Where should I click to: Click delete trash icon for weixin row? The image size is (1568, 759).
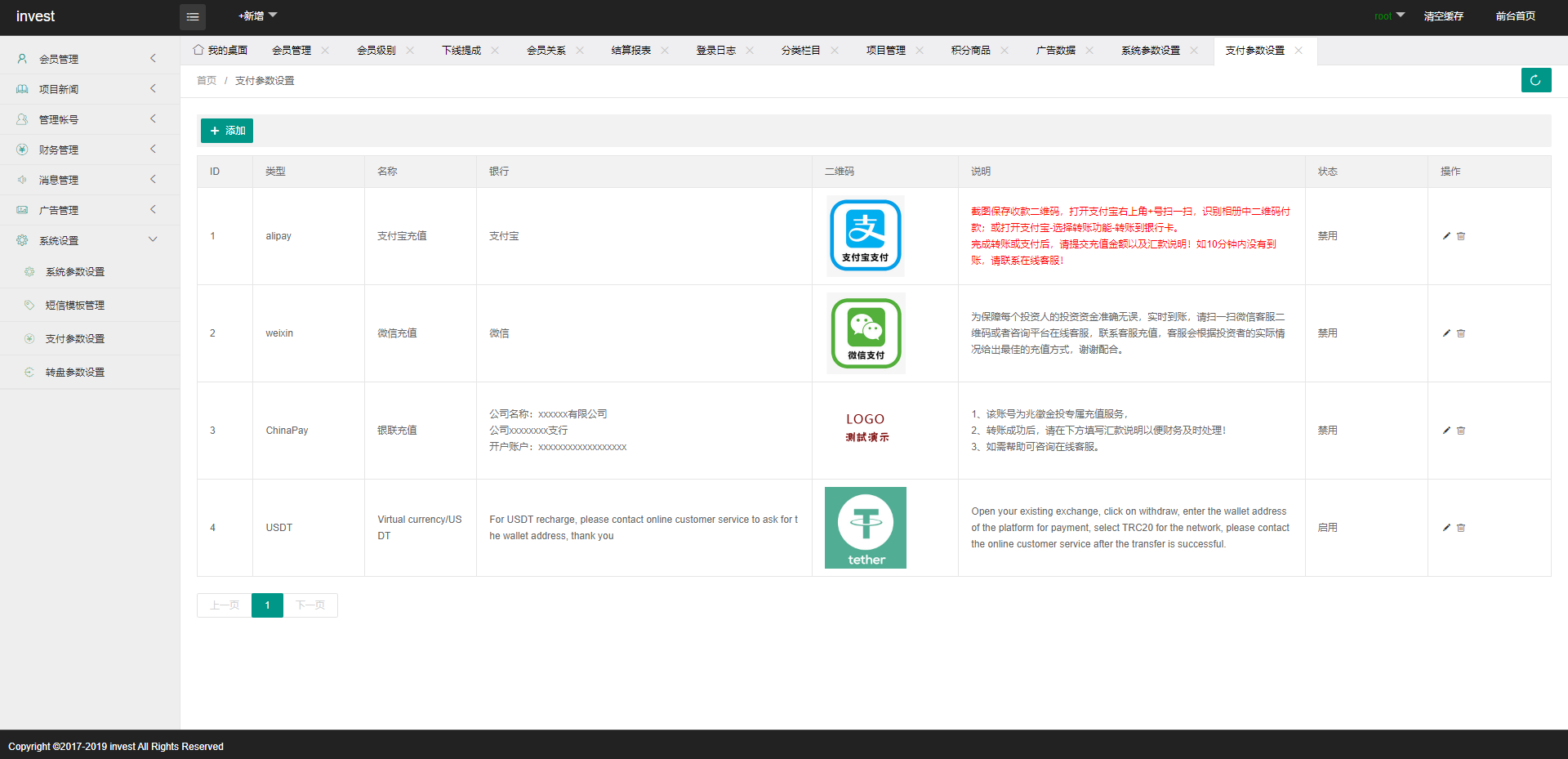(1461, 333)
